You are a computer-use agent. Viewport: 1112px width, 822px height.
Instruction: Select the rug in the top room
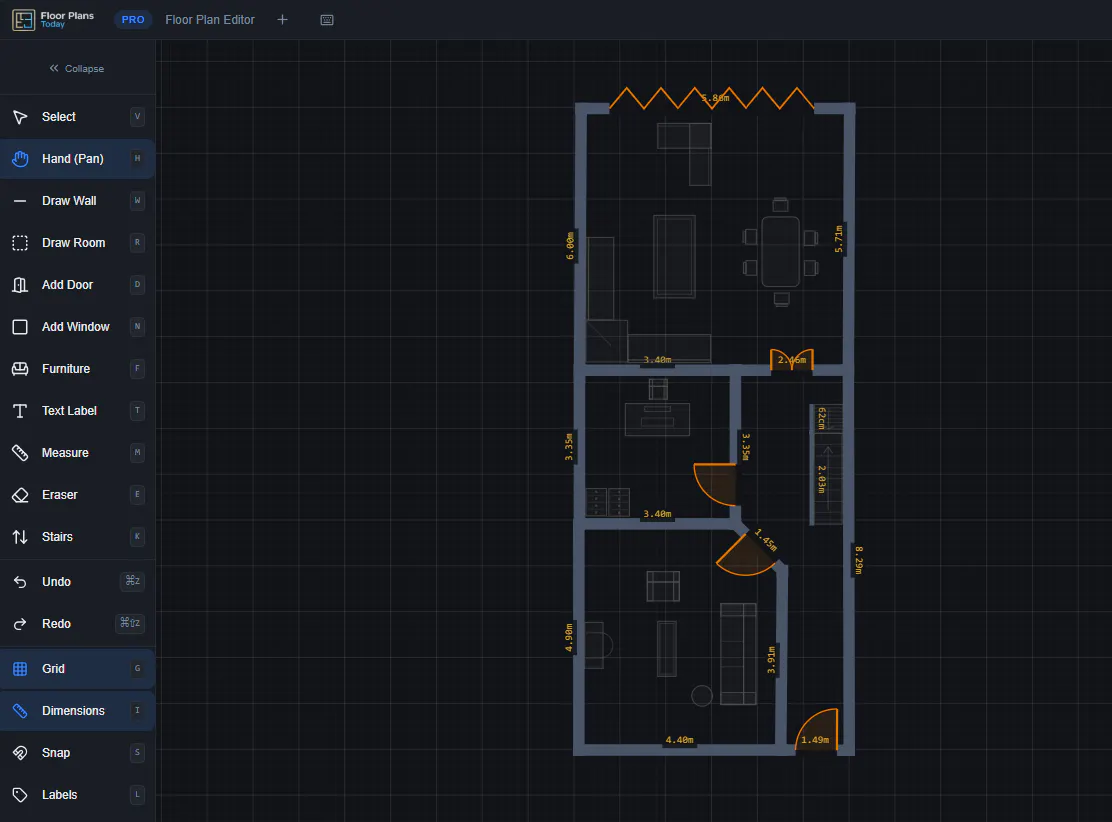point(674,256)
